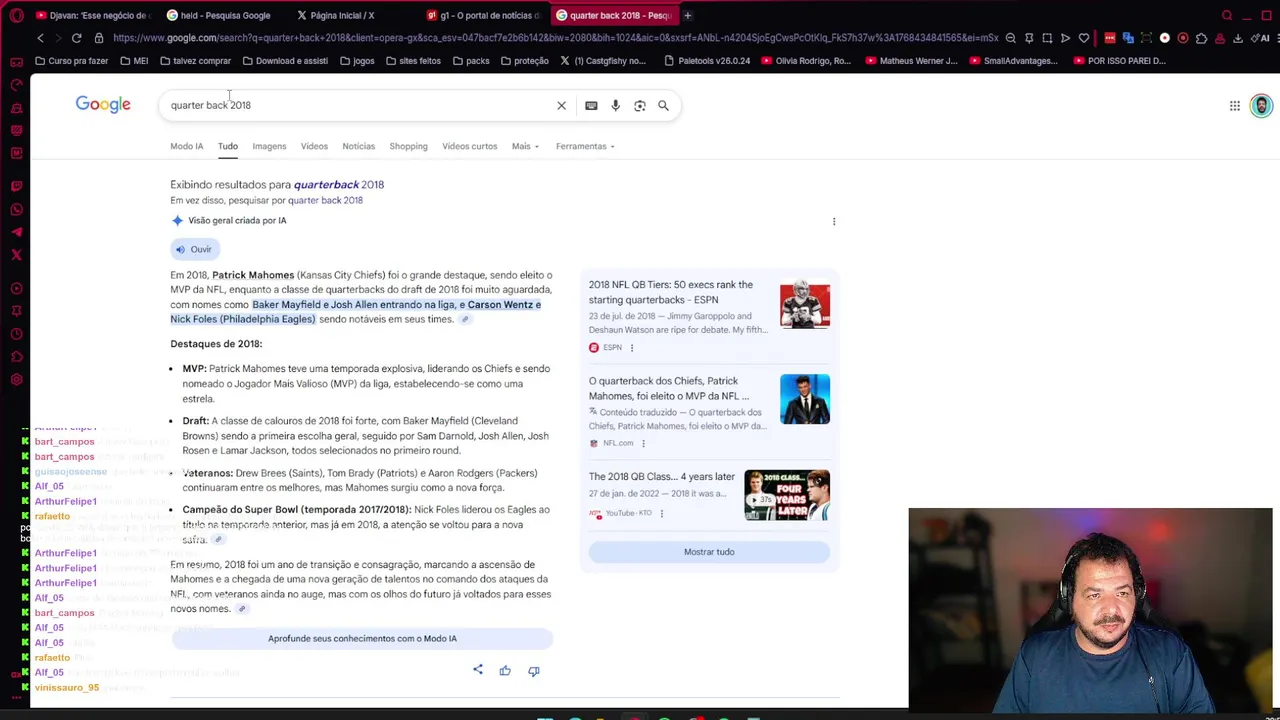Image resolution: width=1280 pixels, height=720 pixels.
Task: Clear the Google search box with X
Action: pos(561,105)
